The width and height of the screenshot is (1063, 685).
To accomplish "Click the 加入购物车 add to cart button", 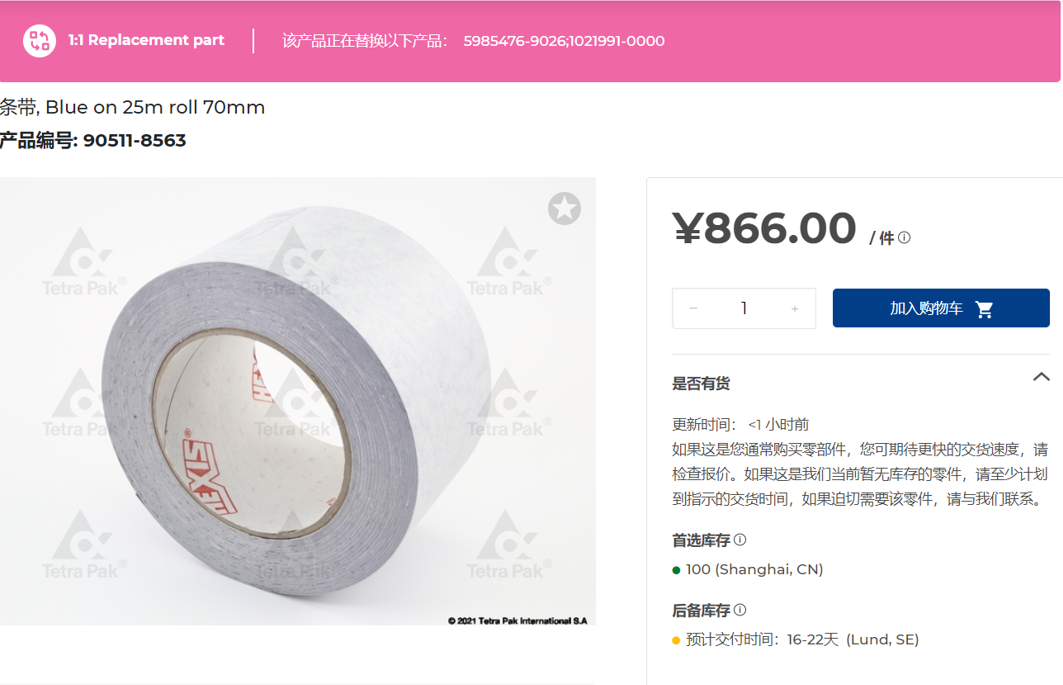I will pyautogui.click(x=941, y=309).
